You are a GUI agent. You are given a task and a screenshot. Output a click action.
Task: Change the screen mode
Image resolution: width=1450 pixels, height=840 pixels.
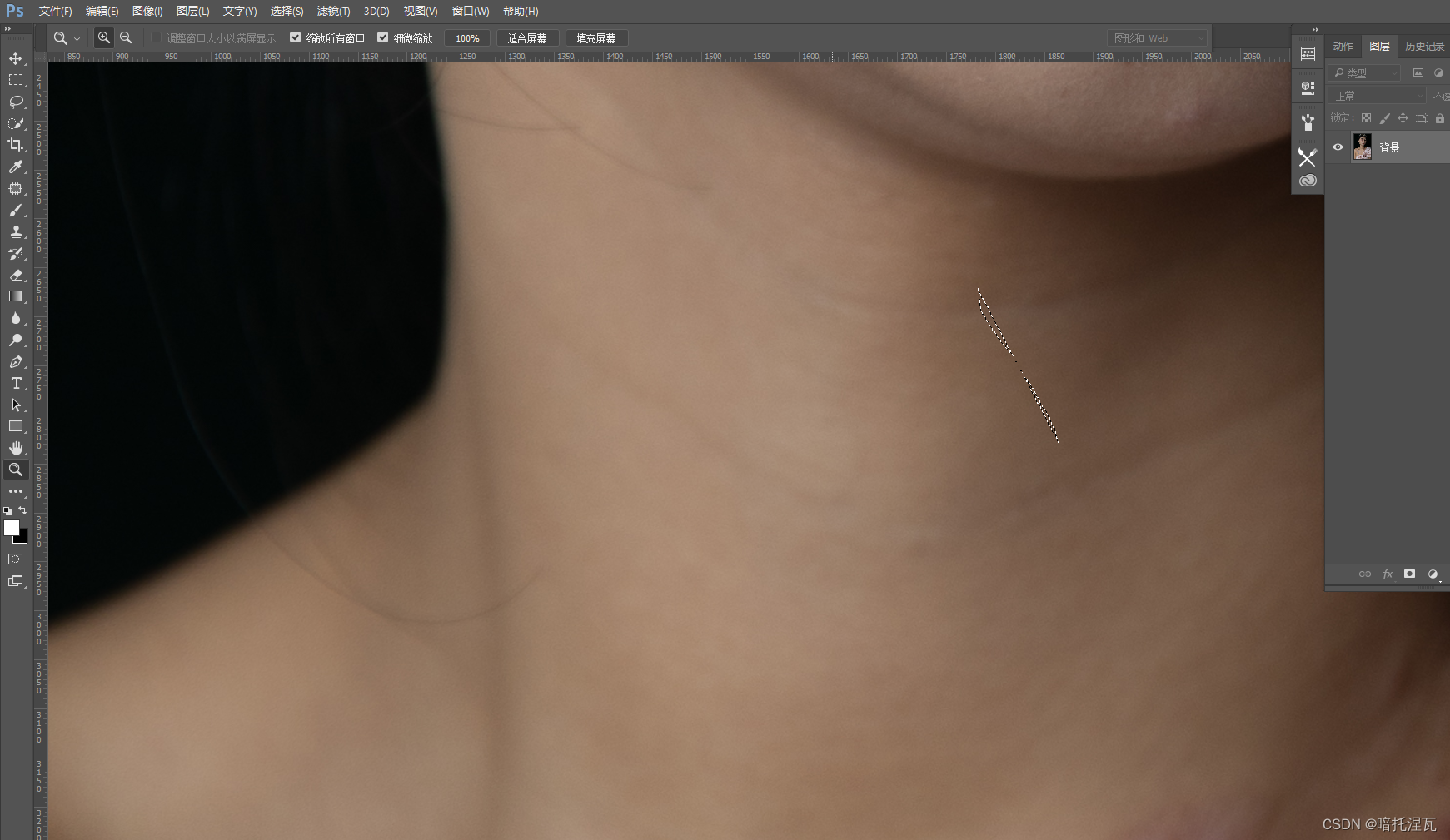tap(16, 581)
